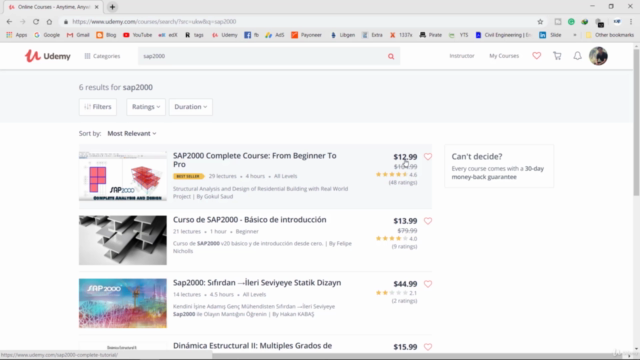This screenshot has height=360, width=640.
Task: Click the BEST SELLER badge
Action: [x=188, y=176]
